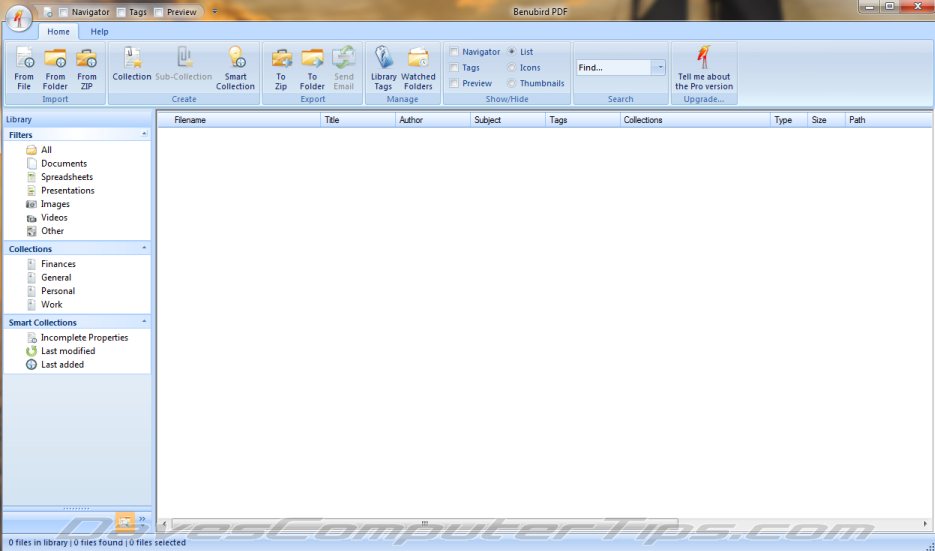Switch to the Help ribbon tab
Screen dimensions: 935x551
click(x=99, y=32)
